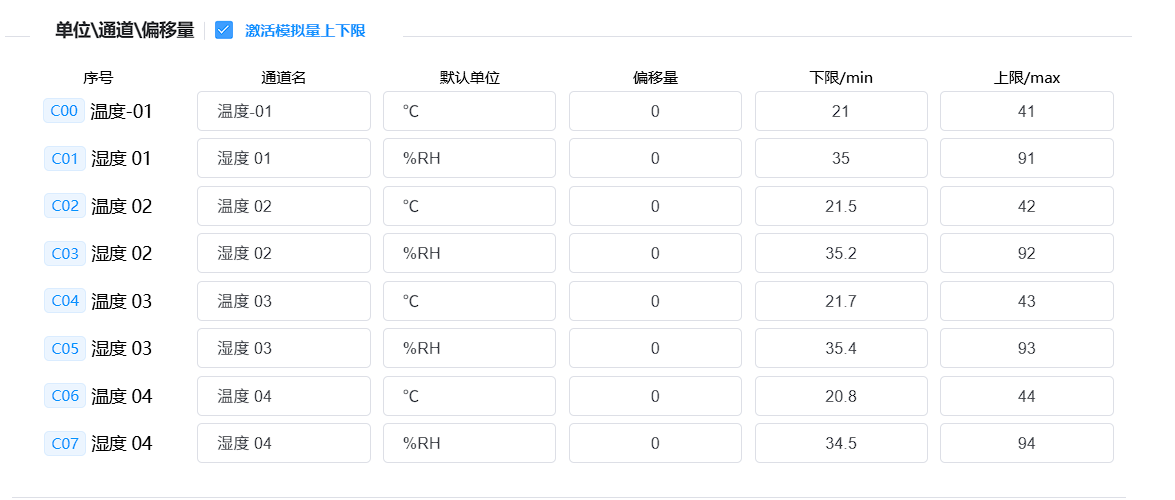Select the C05 channel tag
This screenshot has width=1175, height=500.
coord(64,348)
